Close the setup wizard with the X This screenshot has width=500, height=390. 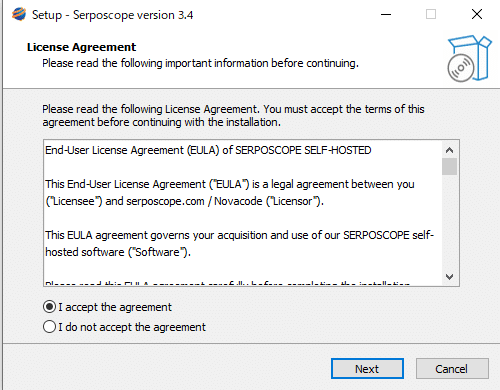(x=477, y=14)
